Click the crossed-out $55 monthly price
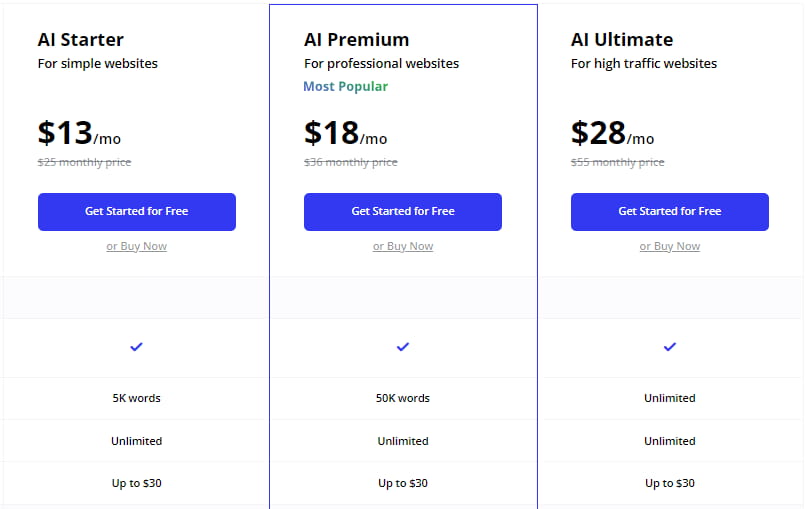 click(617, 162)
